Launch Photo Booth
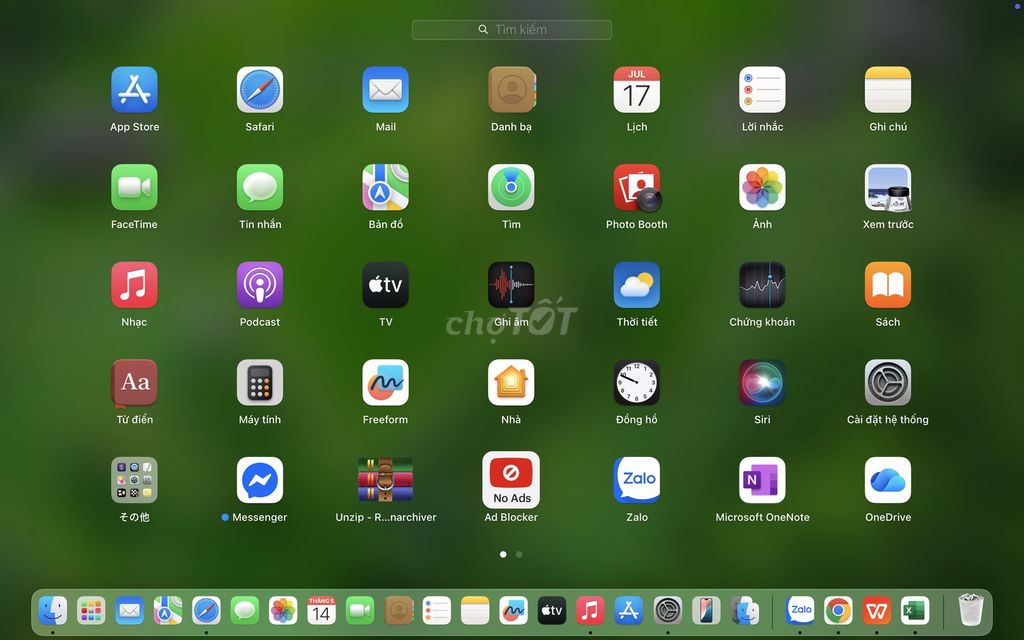The width and height of the screenshot is (1024, 640). tap(637, 187)
